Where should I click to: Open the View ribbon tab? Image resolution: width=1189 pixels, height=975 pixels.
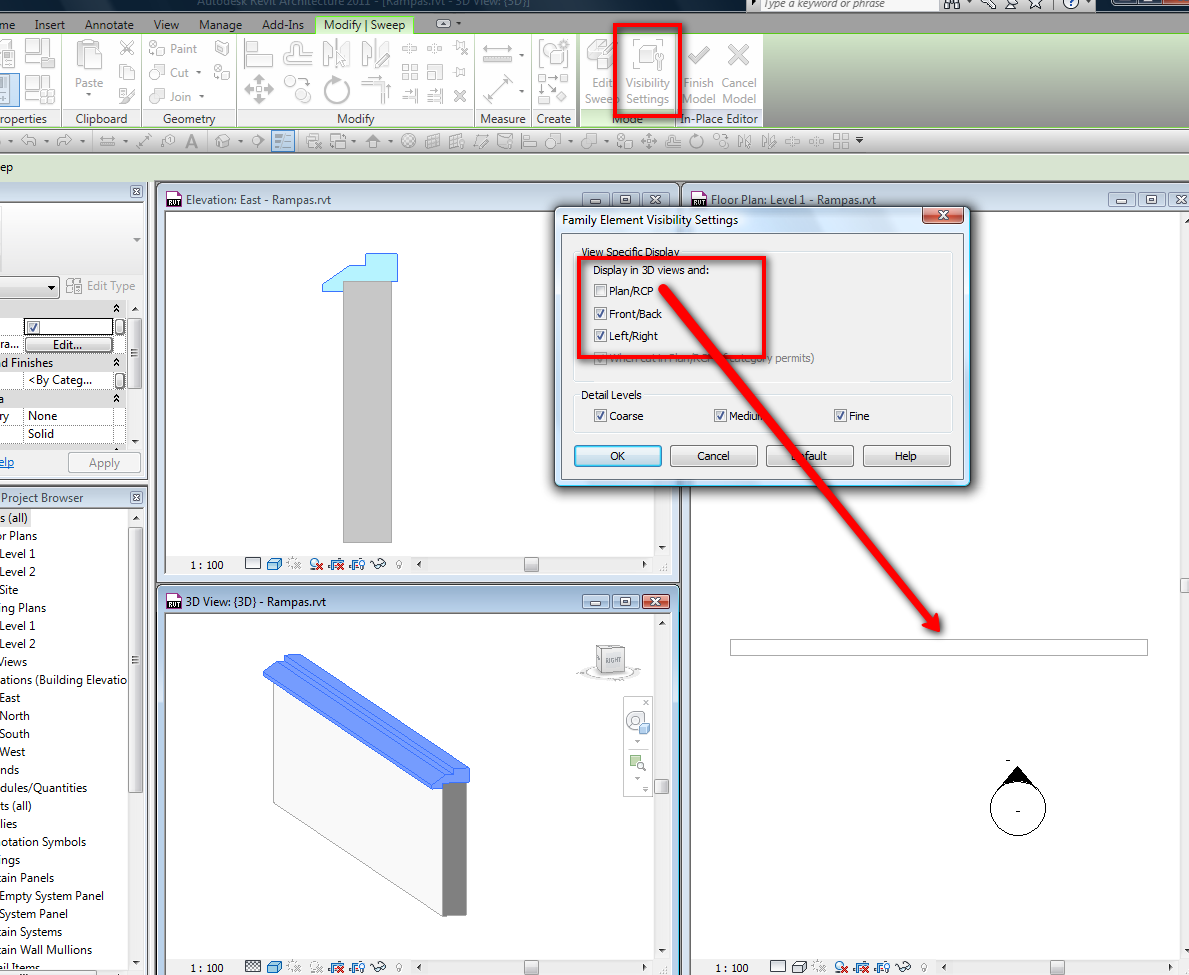click(166, 25)
